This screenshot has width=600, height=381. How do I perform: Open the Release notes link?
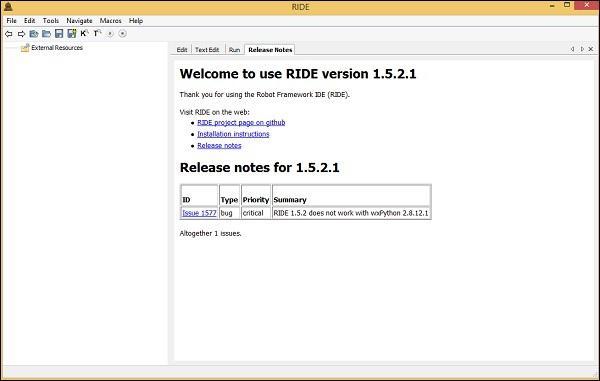coord(219,145)
